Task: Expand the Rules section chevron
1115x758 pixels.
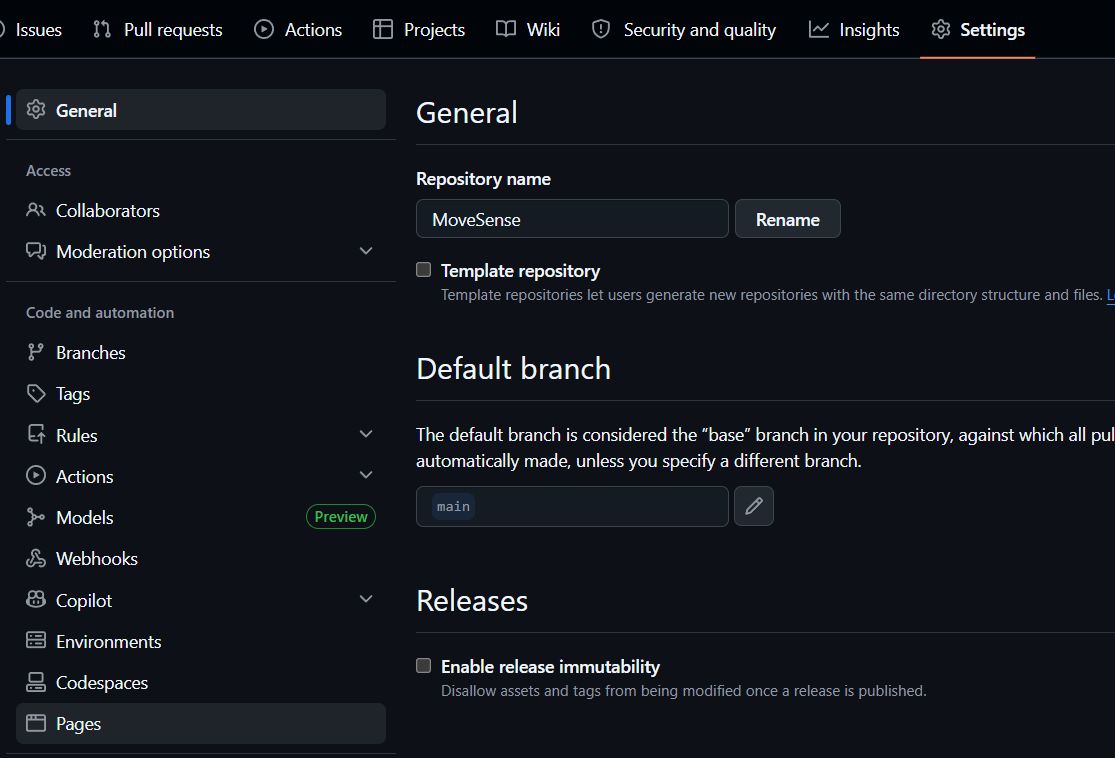Action: (x=366, y=434)
